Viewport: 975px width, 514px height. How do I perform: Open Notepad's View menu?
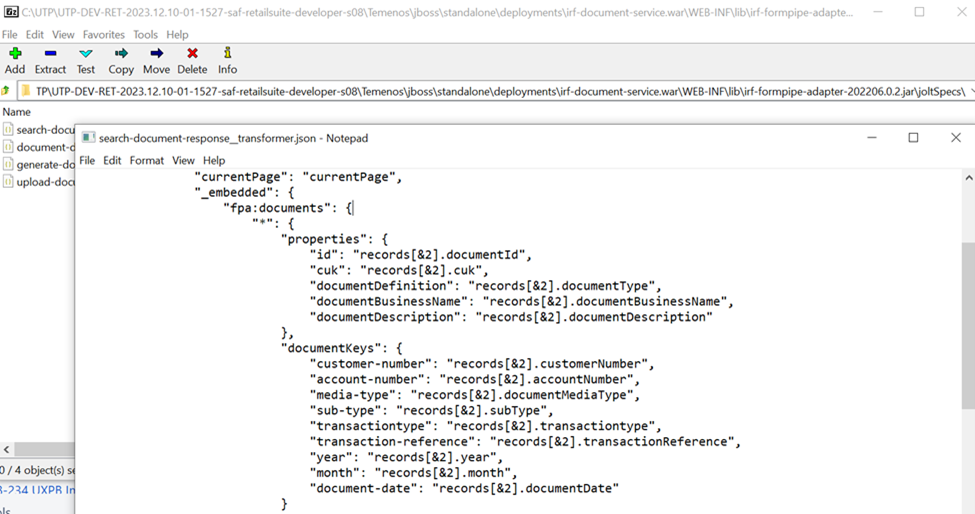point(183,160)
